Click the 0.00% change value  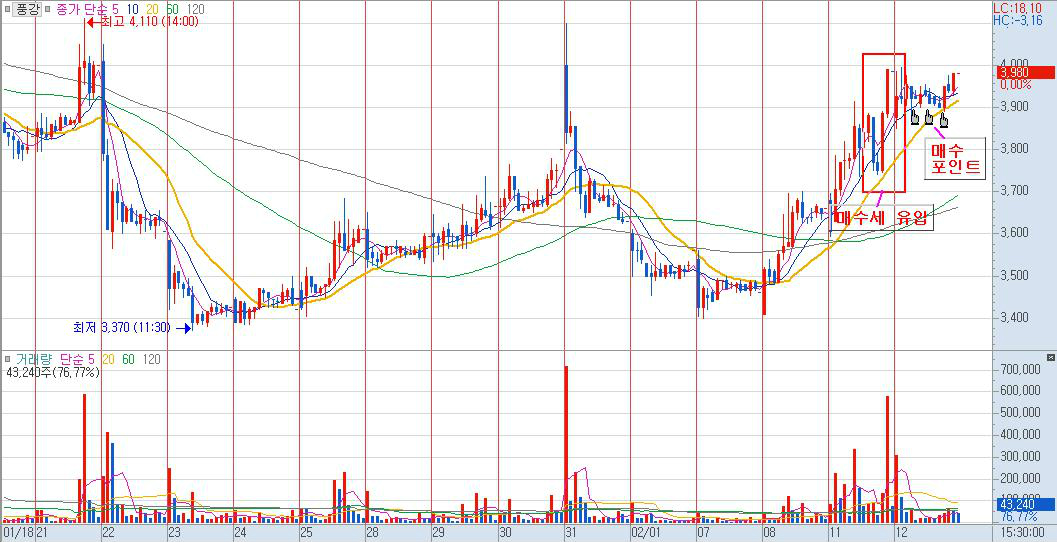[1016, 84]
